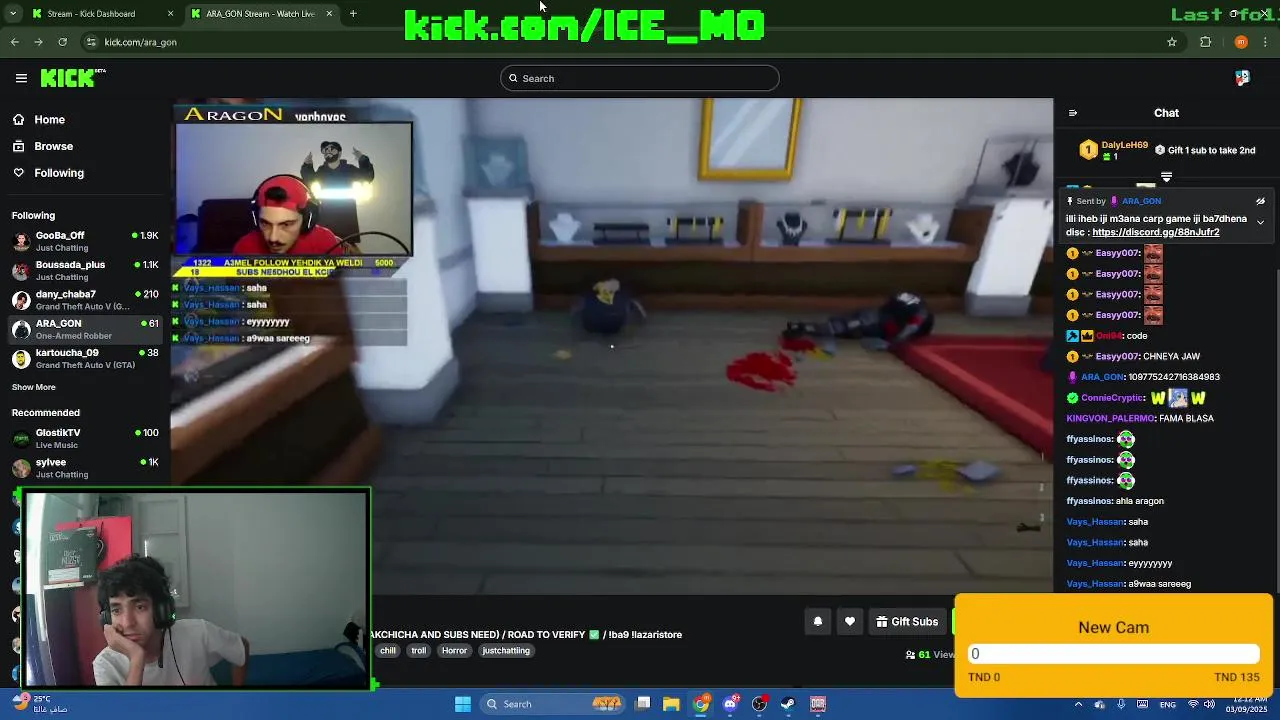Expand the gift leaderboard handle
Image resolution: width=1280 pixels, height=720 pixels.
click(1166, 177)
